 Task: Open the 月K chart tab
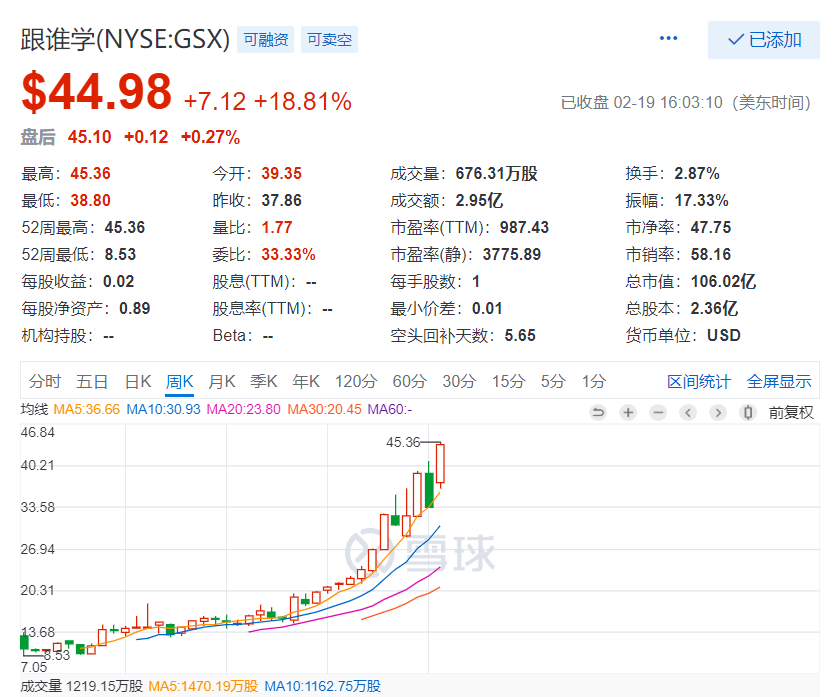(222, 381)
